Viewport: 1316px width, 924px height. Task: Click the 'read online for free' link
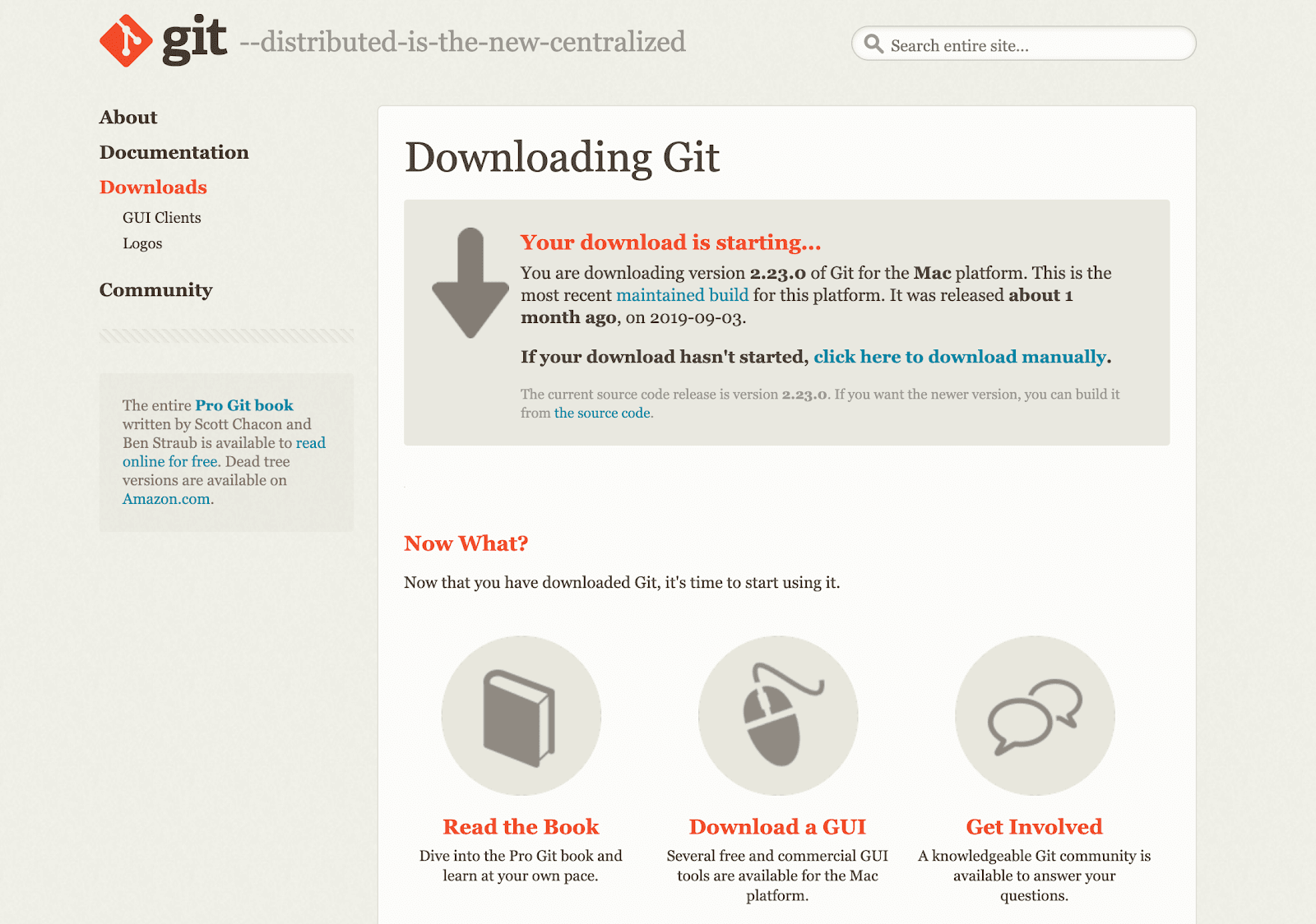click(224, 452)
